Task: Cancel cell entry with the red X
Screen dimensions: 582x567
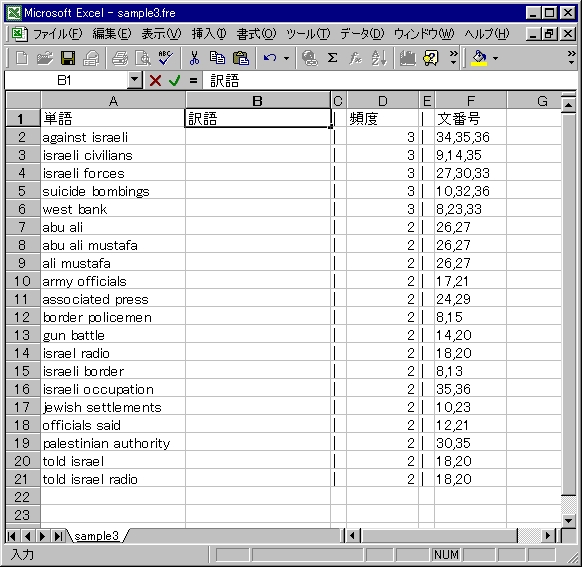Action: point(155,80)
